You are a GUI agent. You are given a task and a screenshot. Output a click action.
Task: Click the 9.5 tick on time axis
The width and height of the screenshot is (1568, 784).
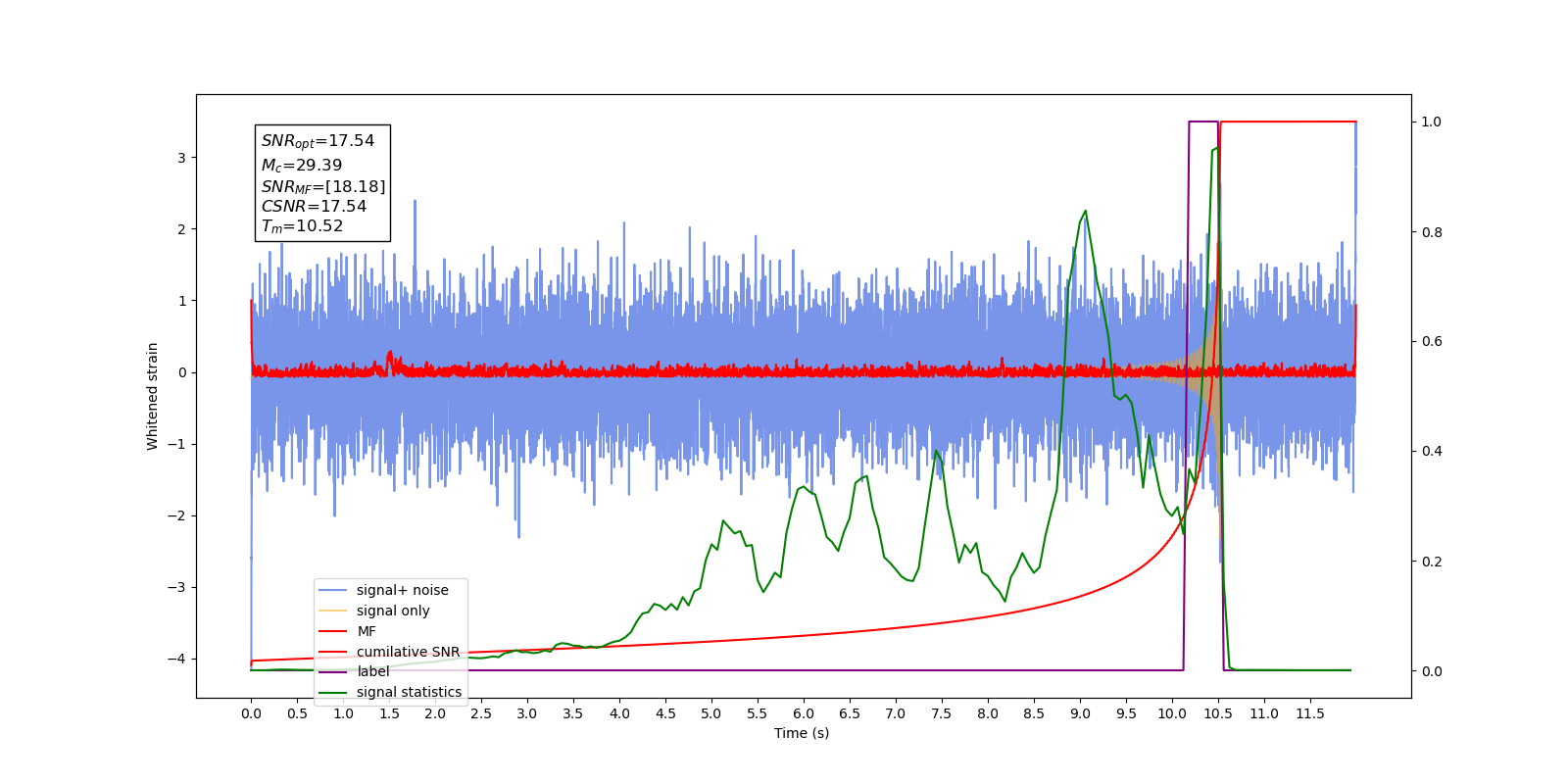click(1126, 713)
